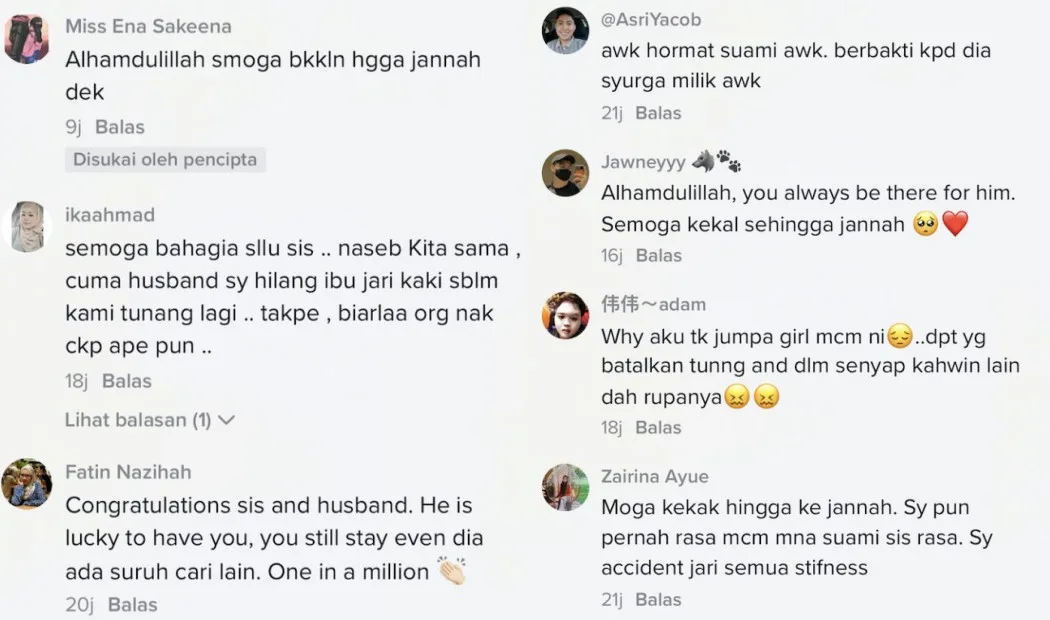Expand replies with the Lihat balasan chevron
This screenshot has height=620, width=1050.
(226, 420)
